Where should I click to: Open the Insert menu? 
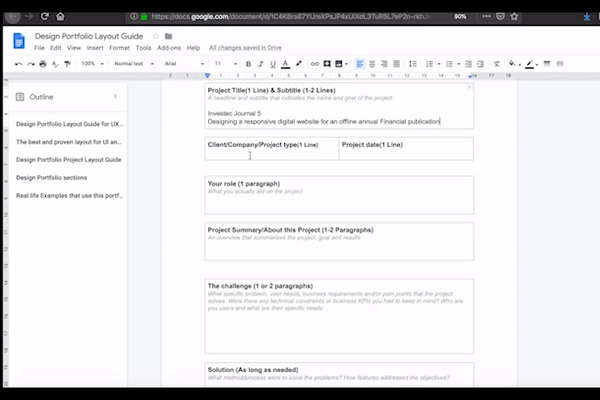click(94, 47)
